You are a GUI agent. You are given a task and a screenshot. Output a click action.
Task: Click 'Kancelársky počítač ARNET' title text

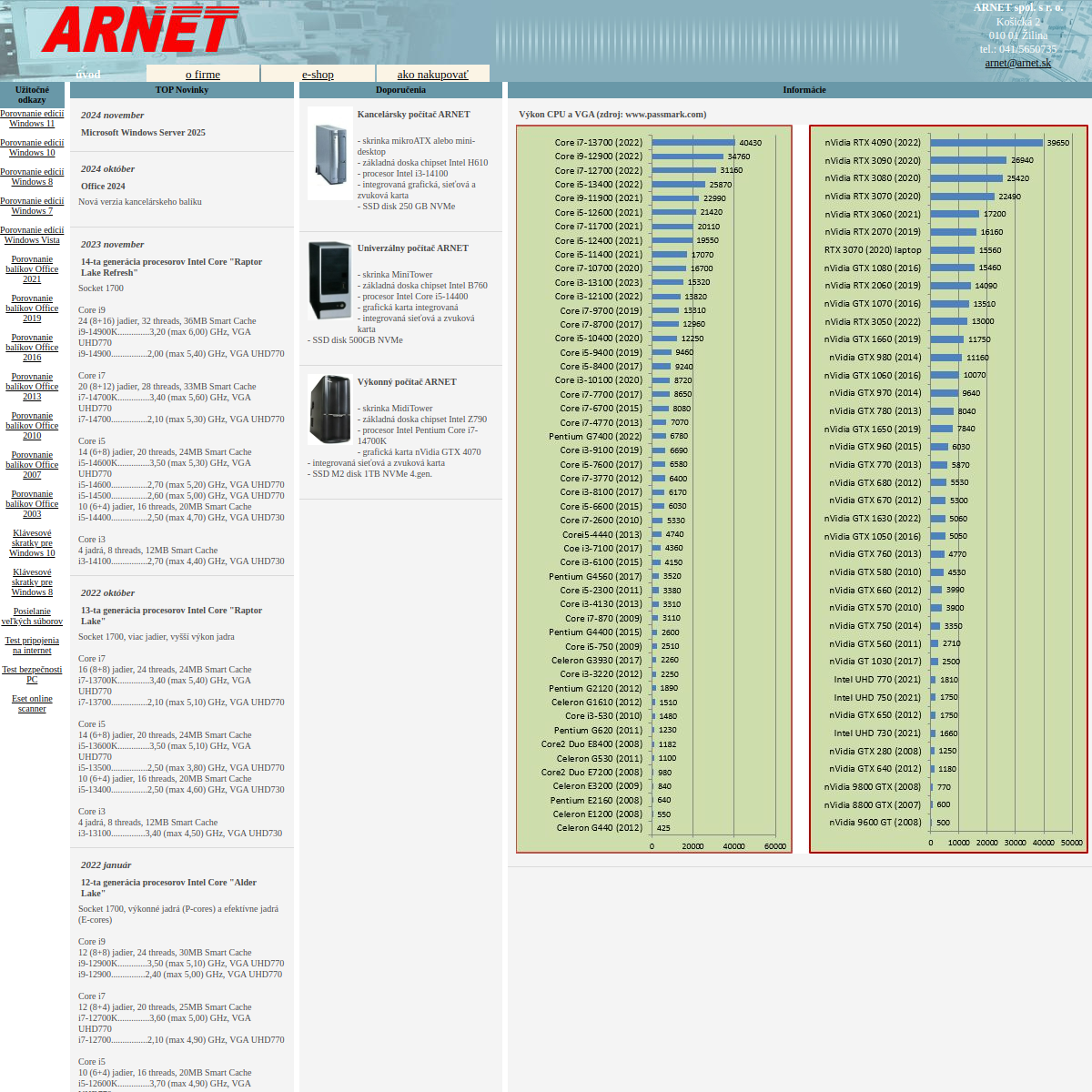[x=413, y=115]
